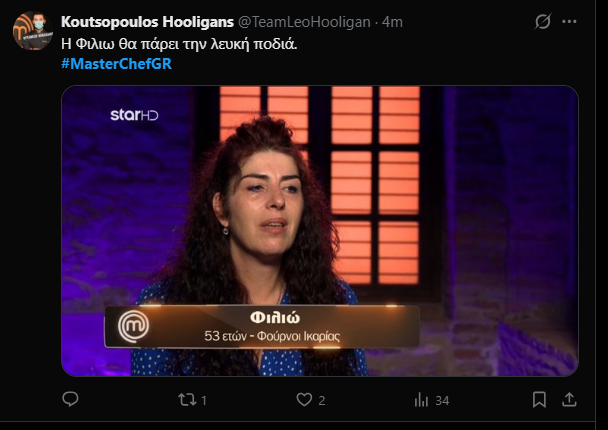Open the Koutsopoulos Hooligans display name
Viewport: 608px width, 430px height.
coord(147,22)
